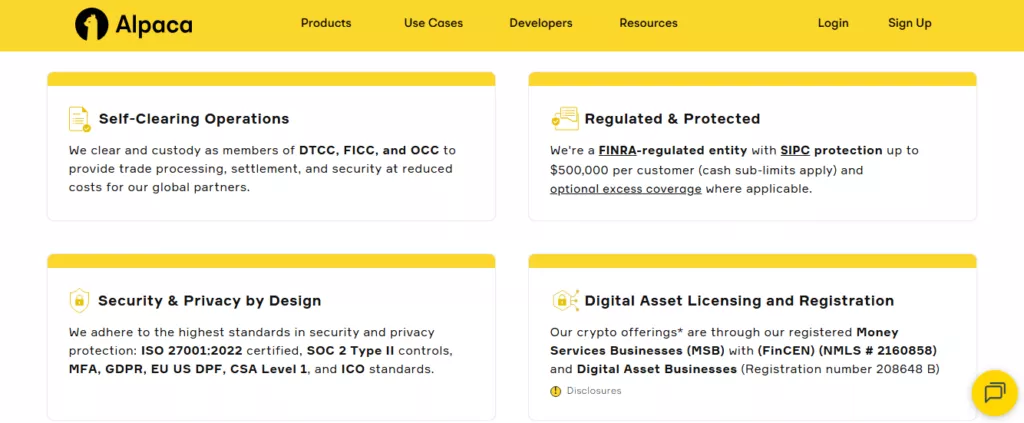
Task: Follow the SIPC link
Action: point(795,150)
